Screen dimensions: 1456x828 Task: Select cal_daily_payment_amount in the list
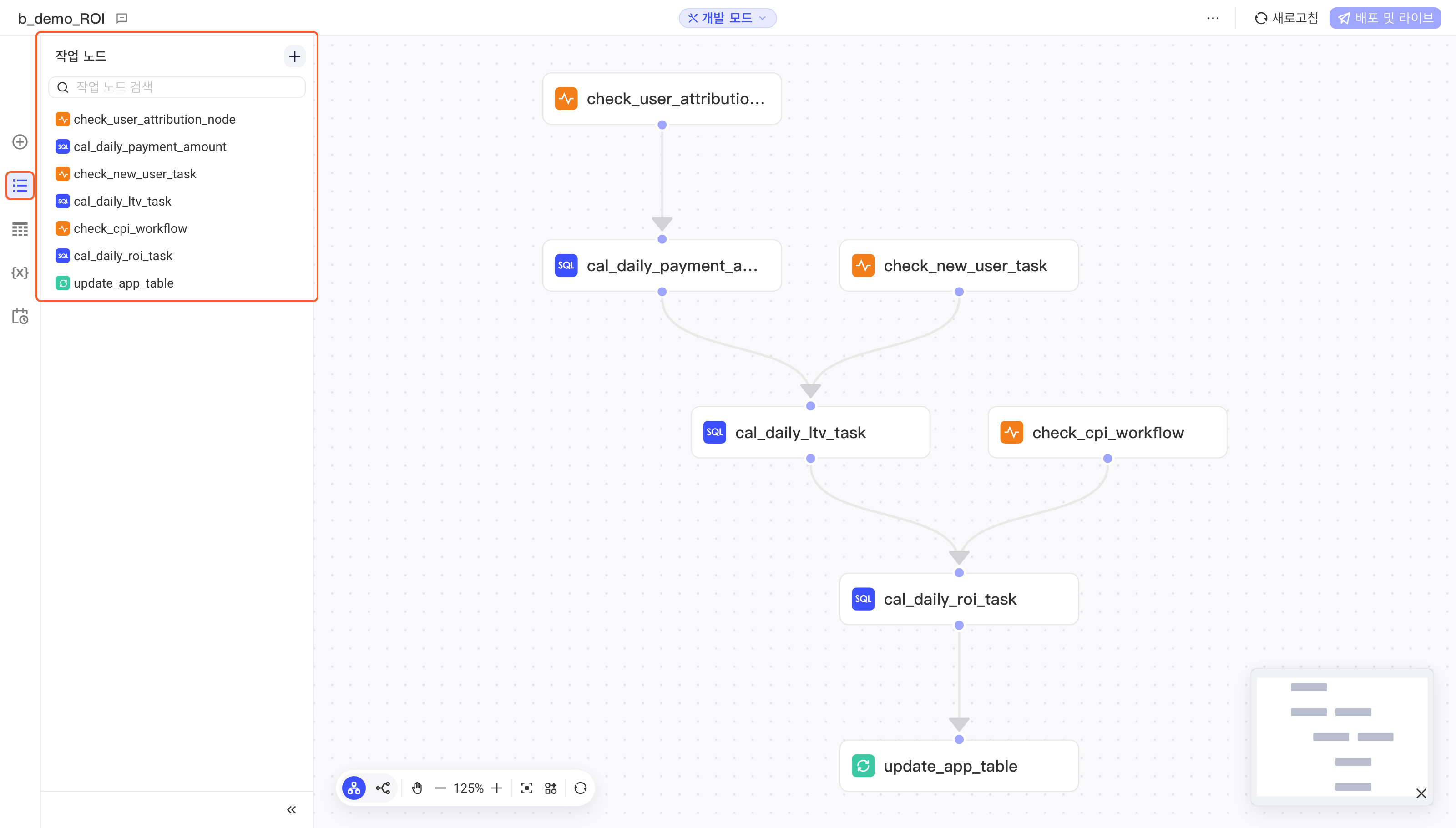click(177, 146)
